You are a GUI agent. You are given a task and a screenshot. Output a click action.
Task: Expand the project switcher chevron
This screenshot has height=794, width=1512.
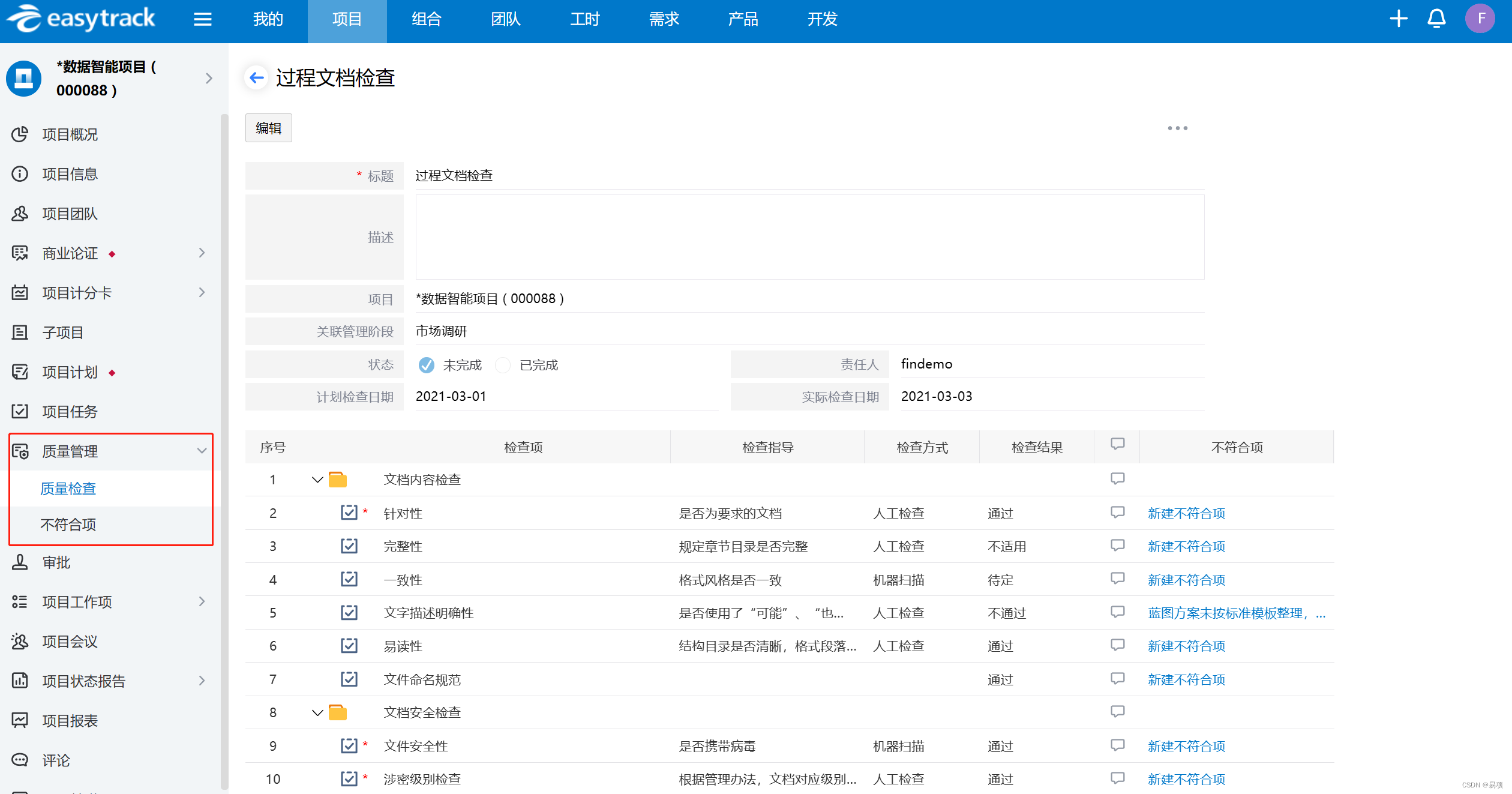(x=209, y=78)
